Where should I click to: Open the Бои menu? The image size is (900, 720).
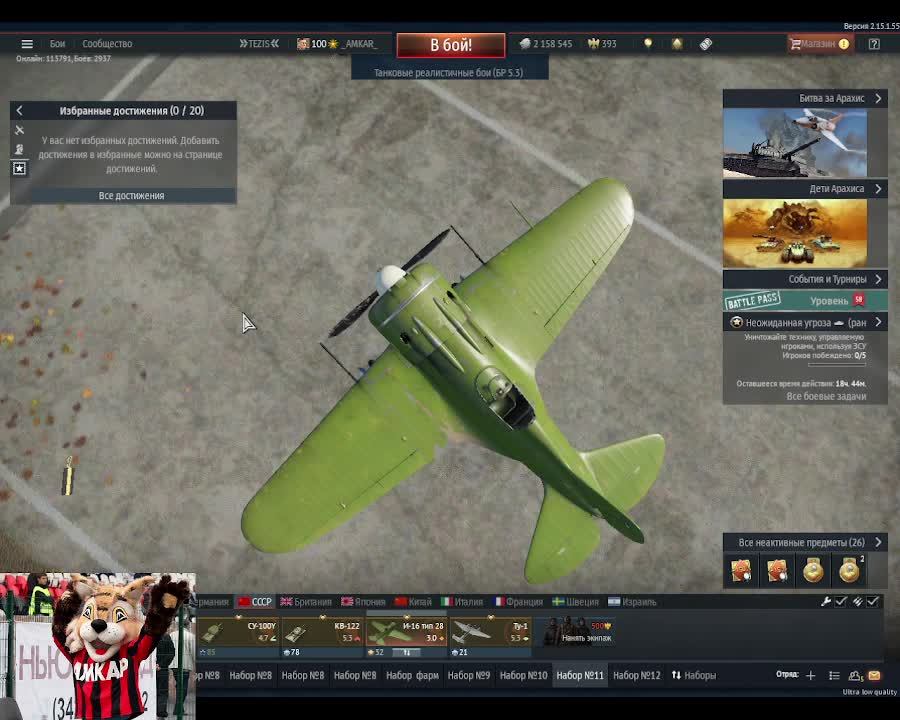coord(57,44)
